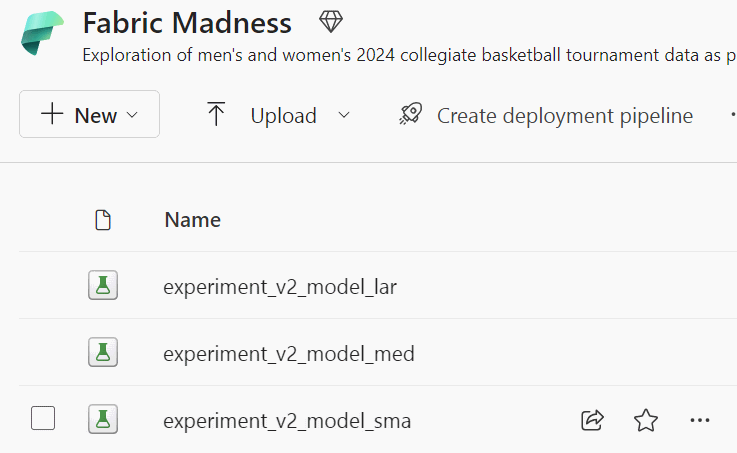Open the experiment_v2_model_med item
The image size is (737, 453).
tap(288, 354)
